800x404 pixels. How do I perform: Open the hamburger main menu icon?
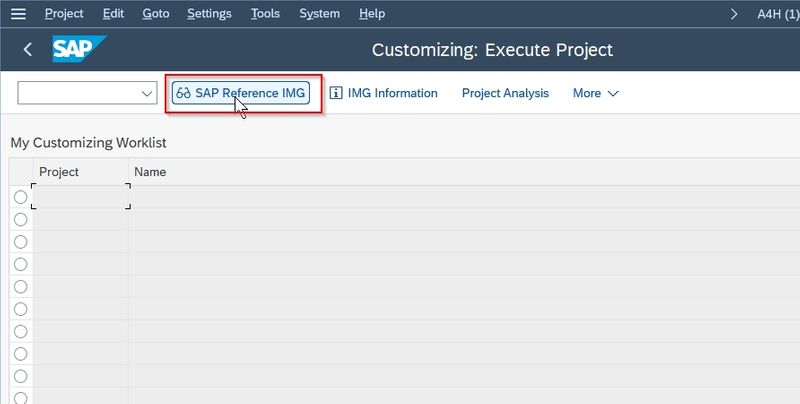pyautogui.click(x=18, y=14)
